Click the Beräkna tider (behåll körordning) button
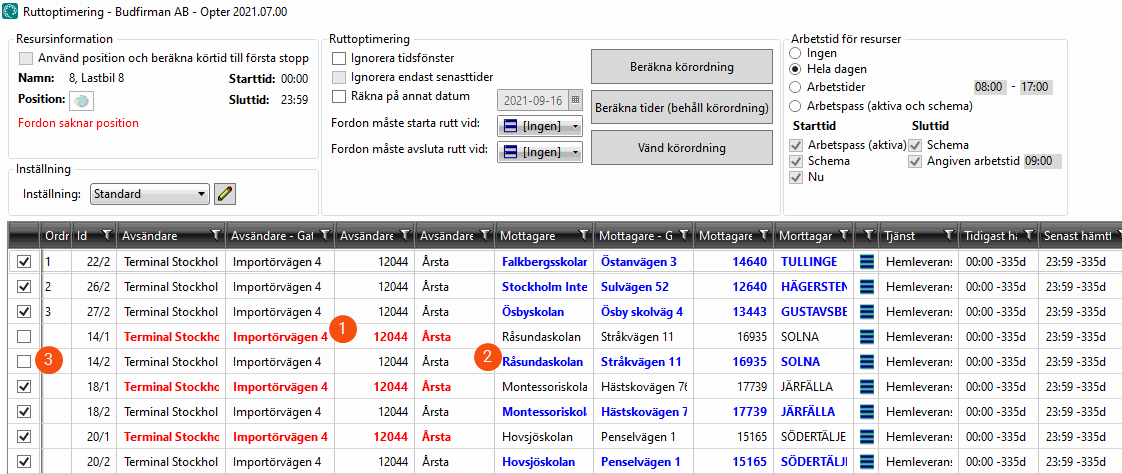This screenshot has height=474, width=1122. click(x=681, y=107)
